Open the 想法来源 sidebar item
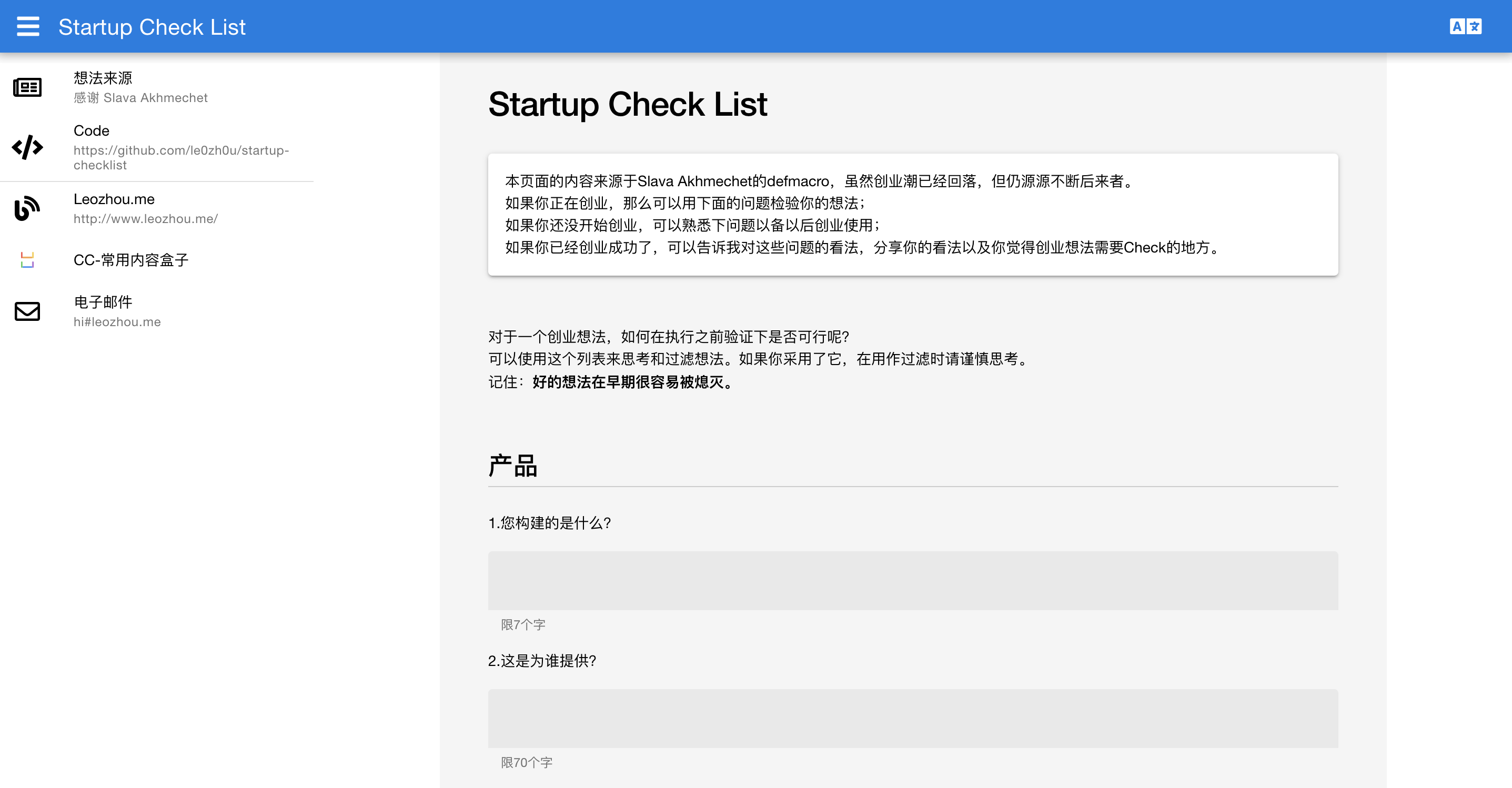The image size is (1512, 788). [157, 87]
